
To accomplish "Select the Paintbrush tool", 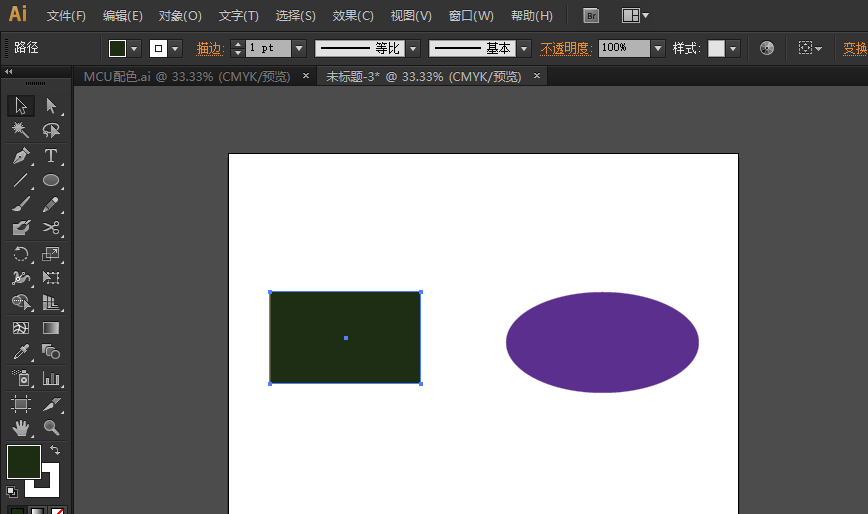I will pyautogui.click(x=21, y=204).
